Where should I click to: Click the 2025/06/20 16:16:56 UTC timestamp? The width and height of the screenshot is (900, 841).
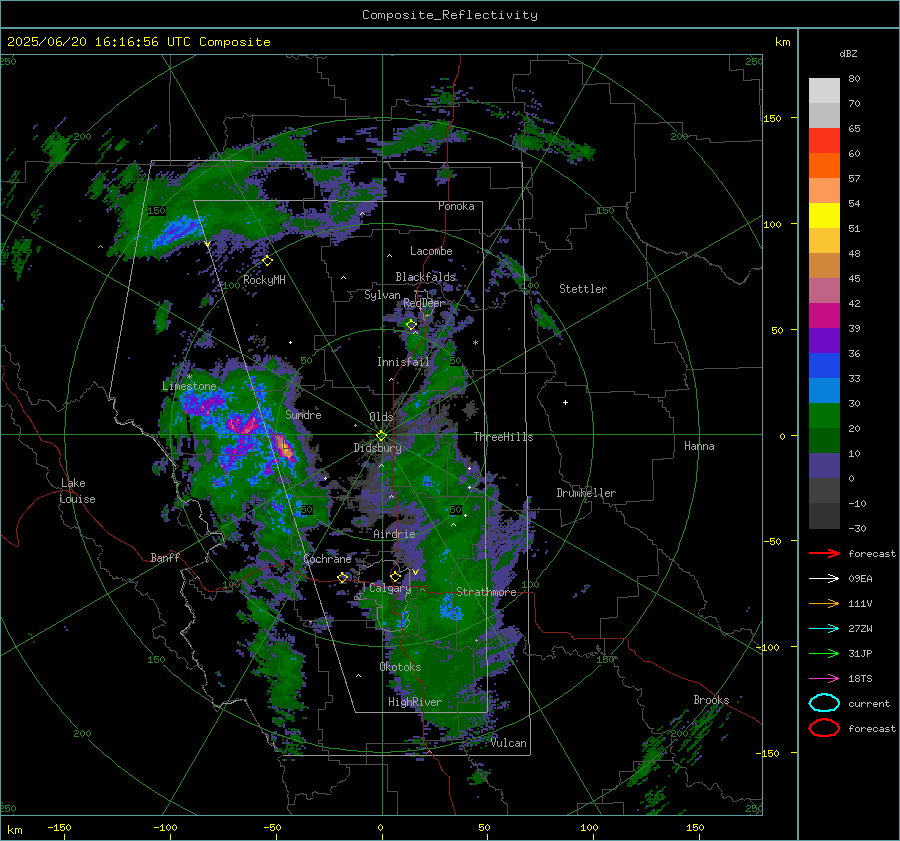(98, 42)
